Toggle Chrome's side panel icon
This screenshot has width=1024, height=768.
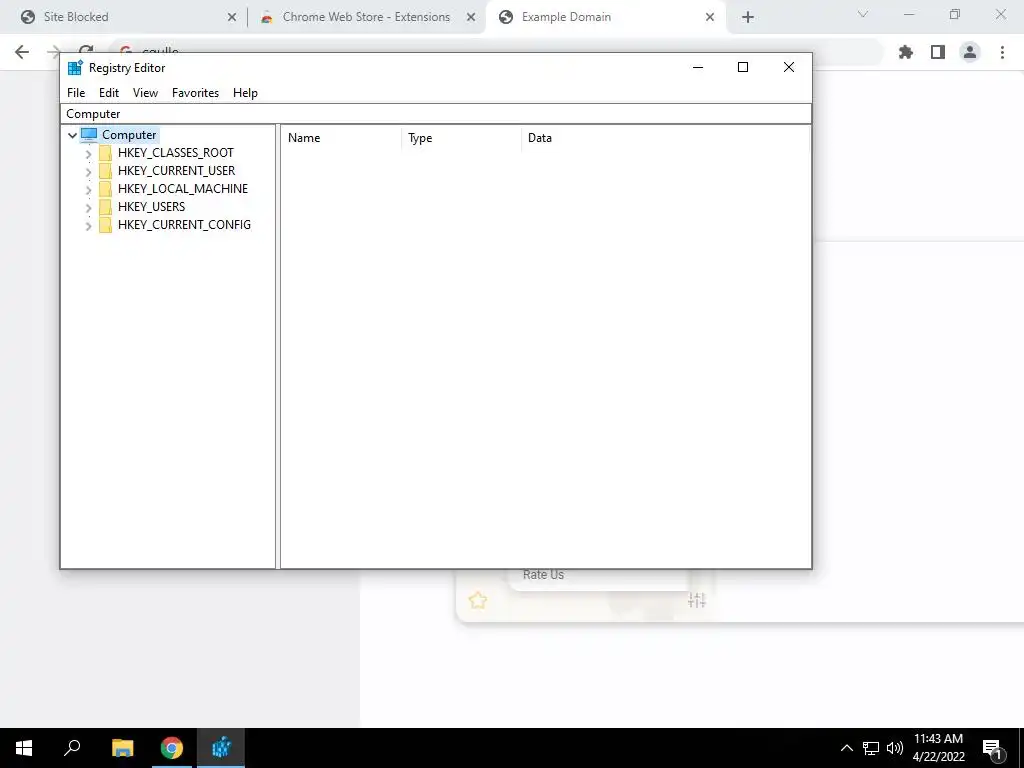click(938, 52)
